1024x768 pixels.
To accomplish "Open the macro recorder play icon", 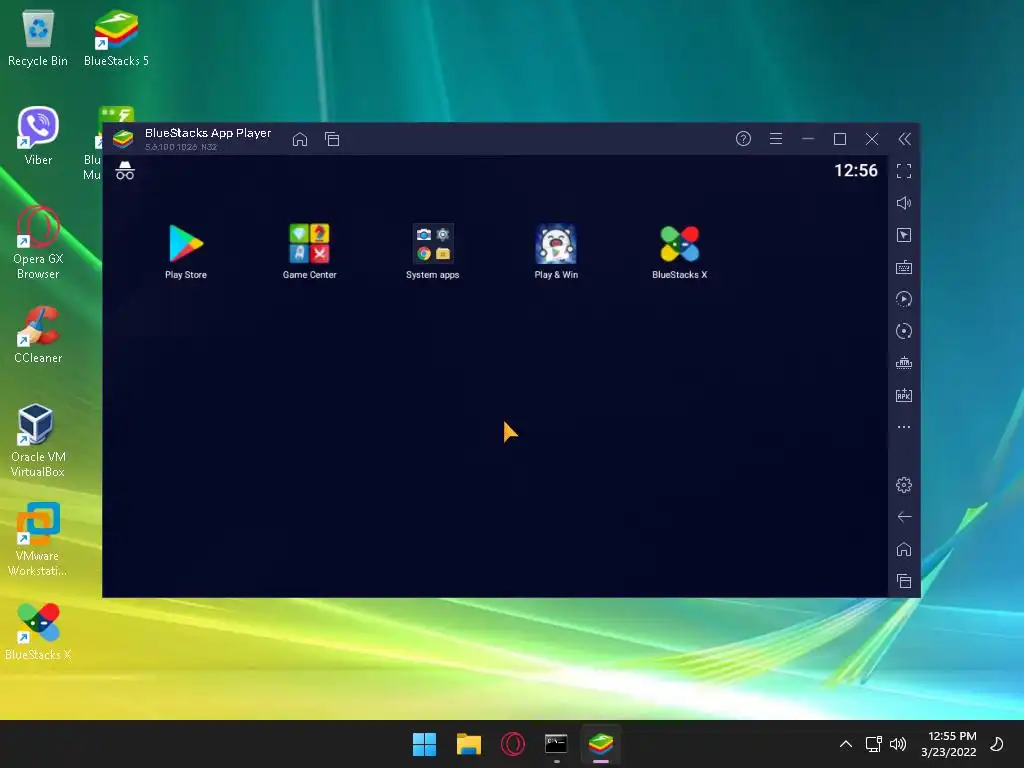I will point(904,299).
